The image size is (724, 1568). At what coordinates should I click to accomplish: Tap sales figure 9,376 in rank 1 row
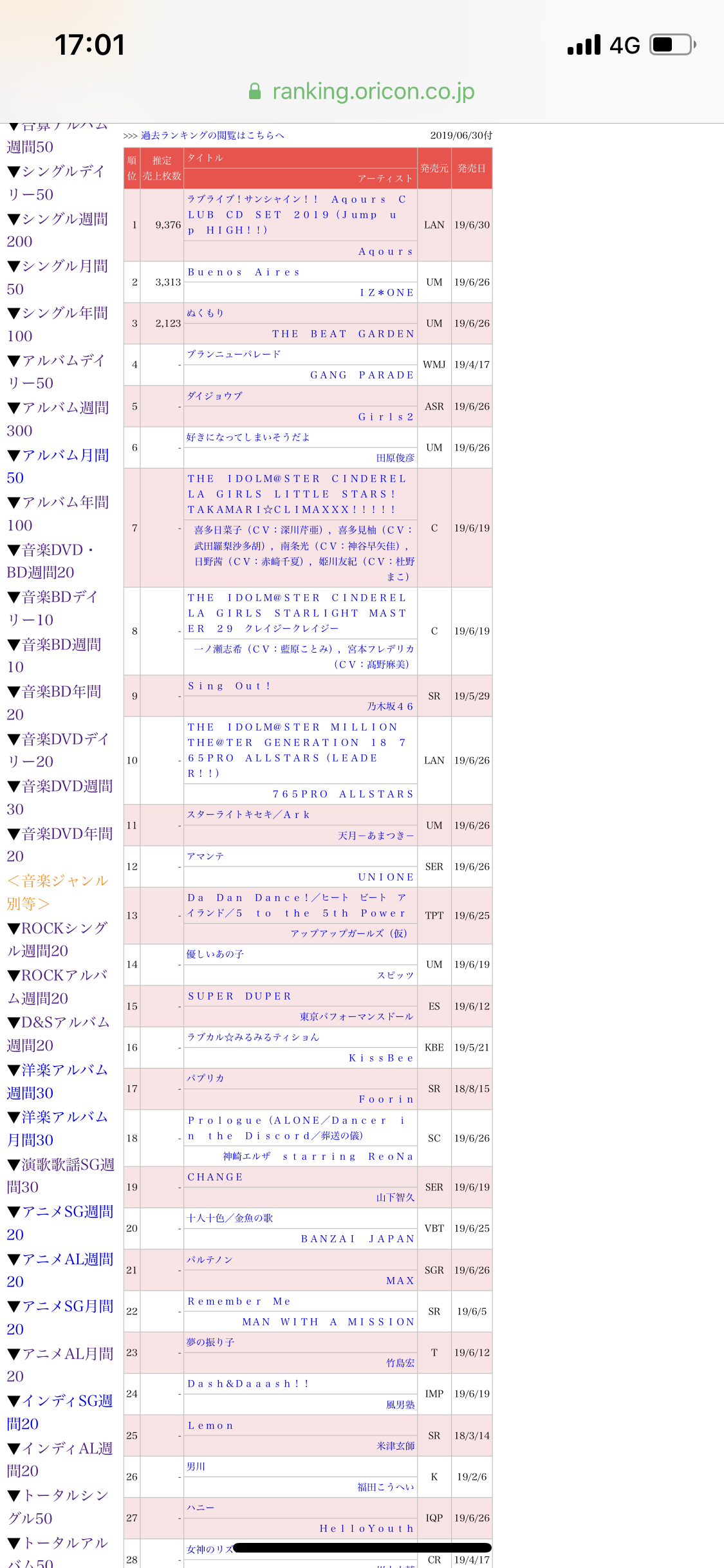click(168, 225)
